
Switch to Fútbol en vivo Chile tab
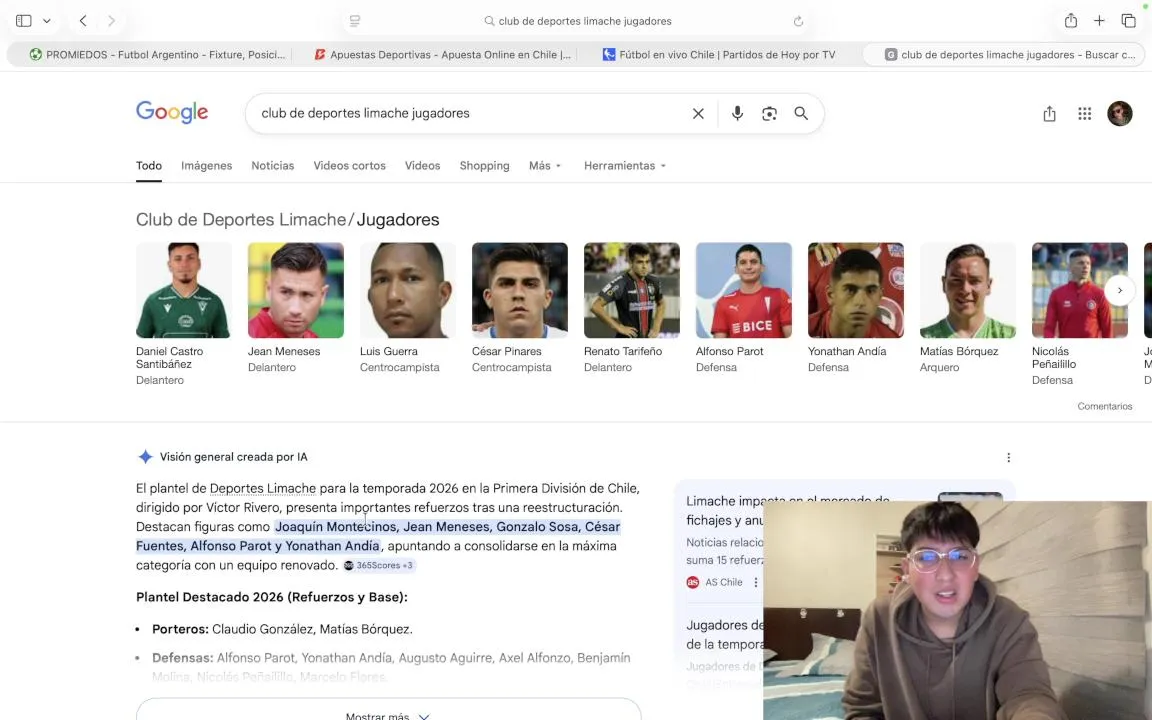719,54
